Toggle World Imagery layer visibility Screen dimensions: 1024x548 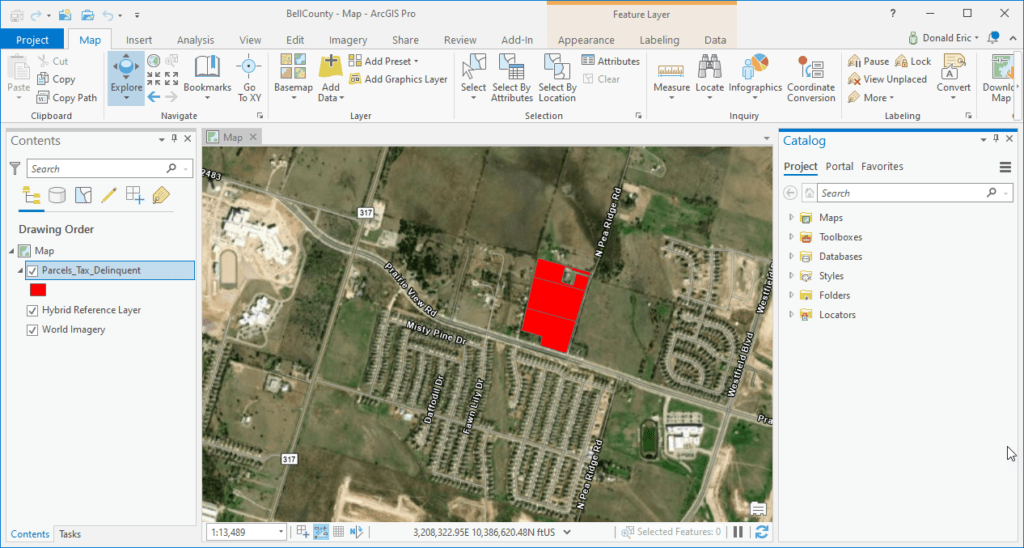point(32,330)
